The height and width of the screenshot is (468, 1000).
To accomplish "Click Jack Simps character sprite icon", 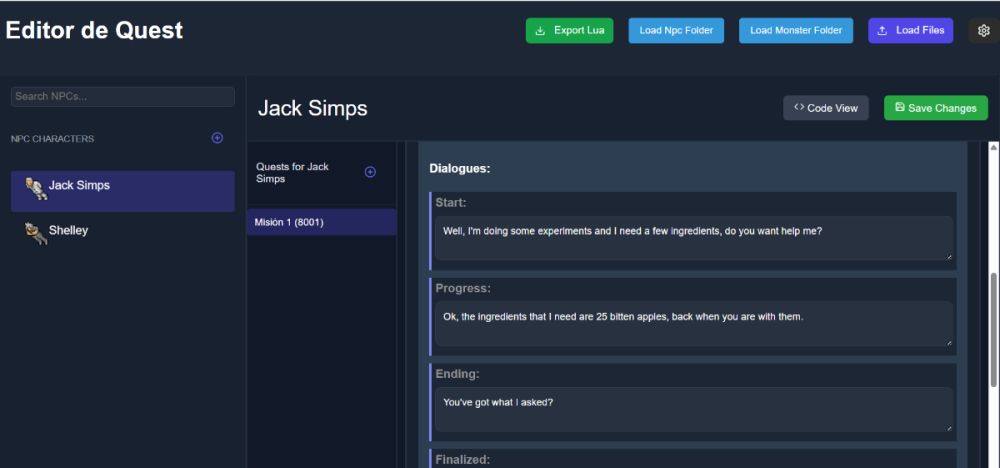I will (35, 188).
